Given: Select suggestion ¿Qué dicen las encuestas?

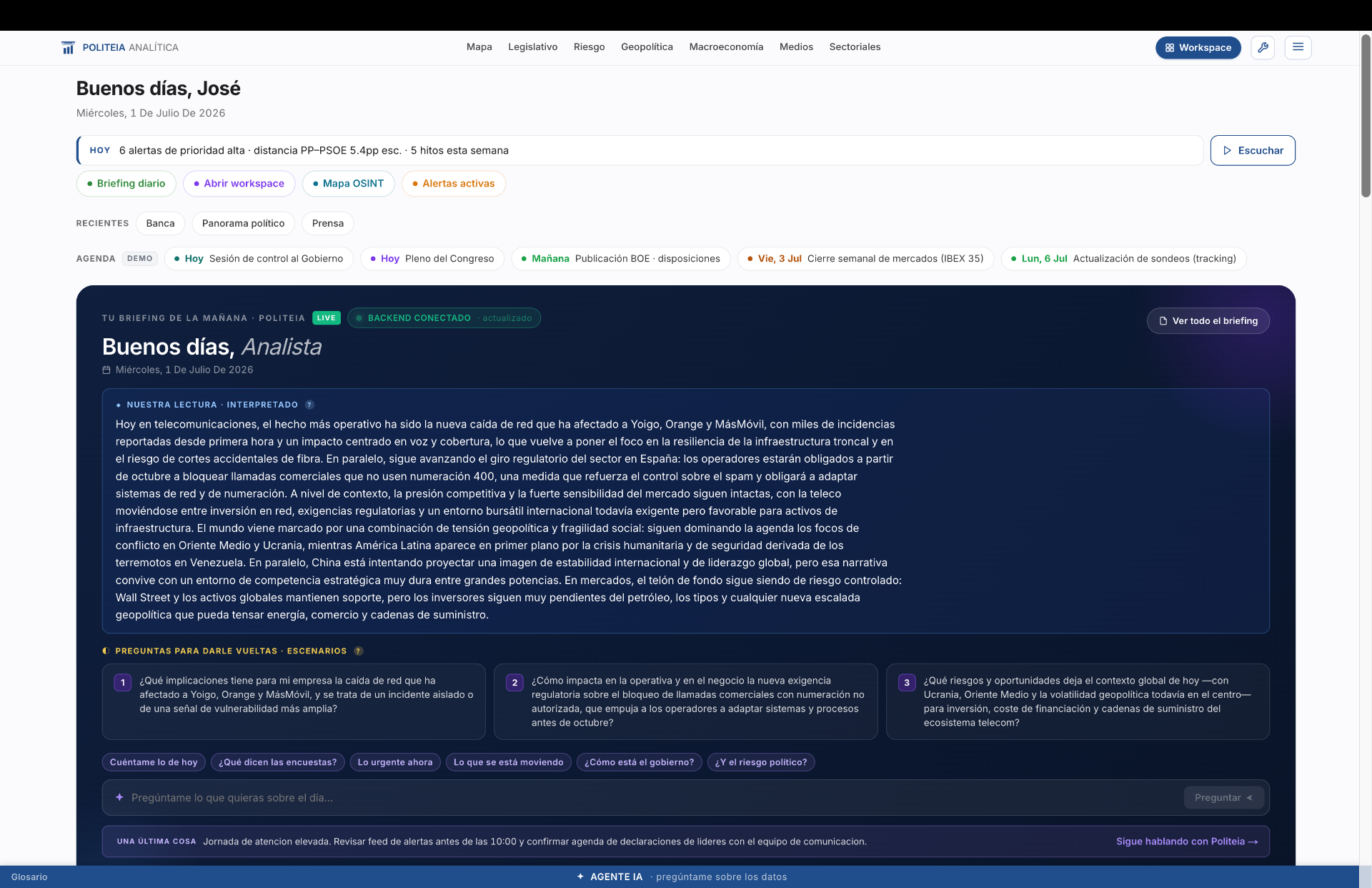Looking at the screenshot, I should 277,762.
